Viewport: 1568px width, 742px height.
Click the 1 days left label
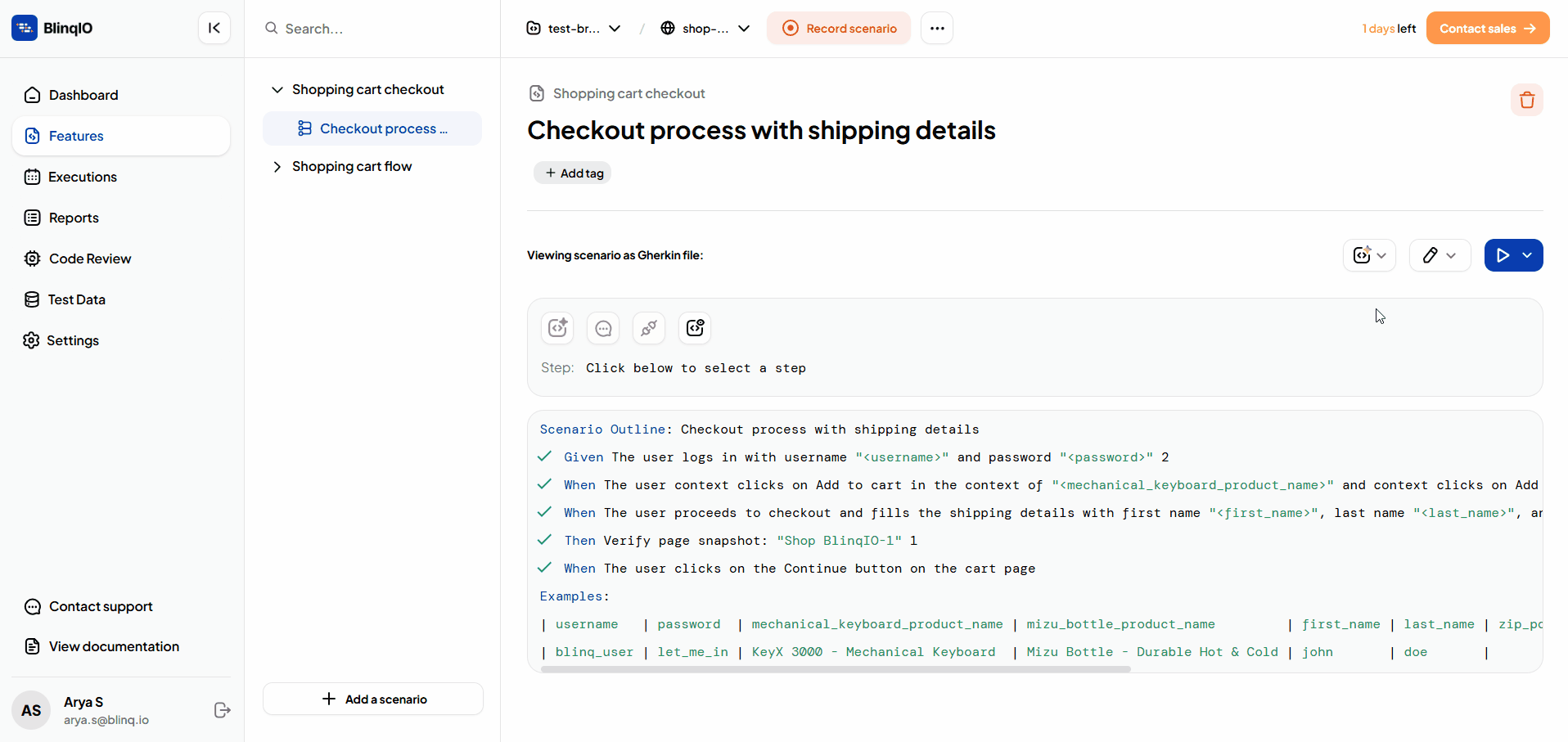point(1389,29)
